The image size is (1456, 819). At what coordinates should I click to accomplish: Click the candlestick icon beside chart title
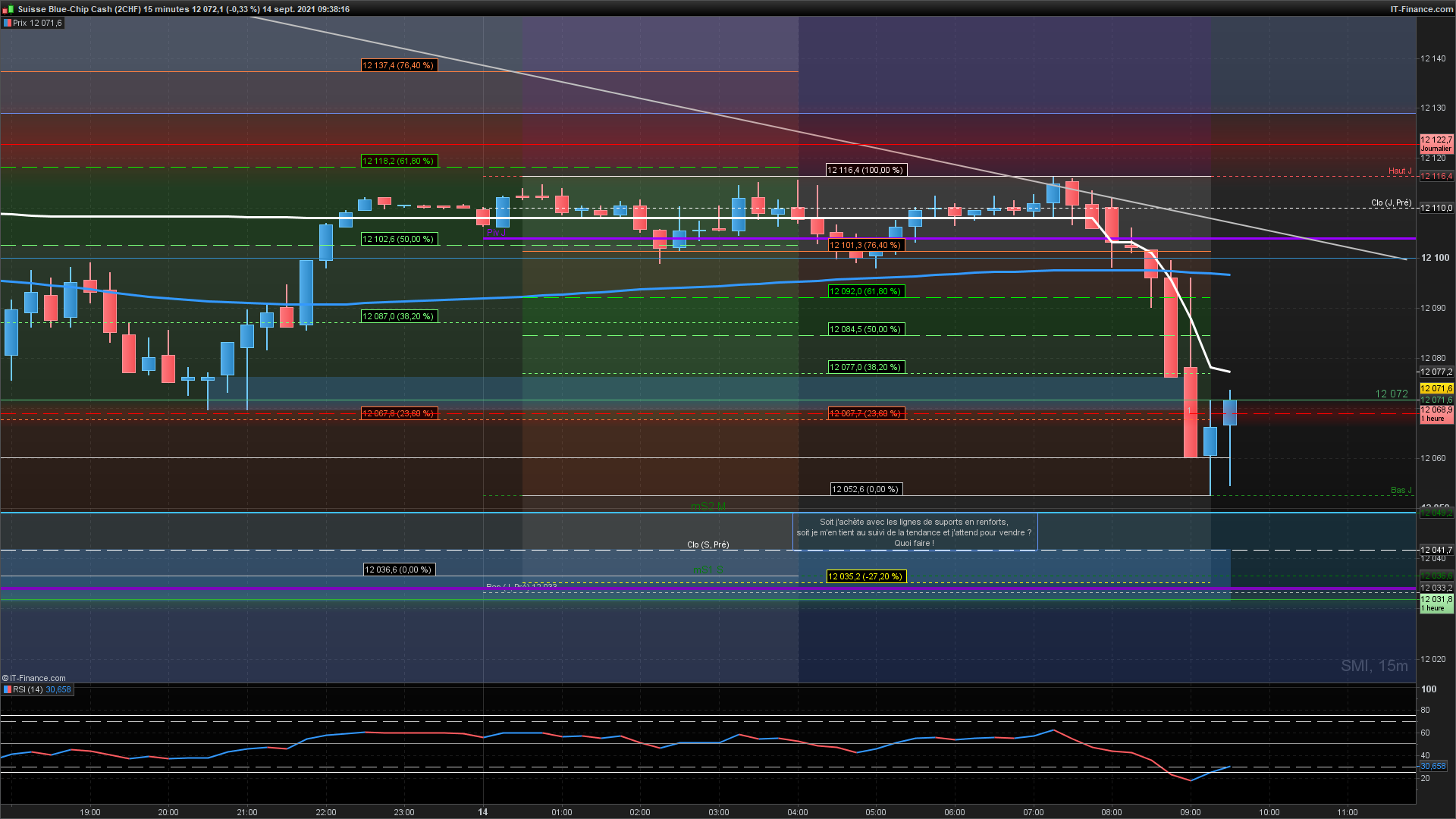point(9,9)
